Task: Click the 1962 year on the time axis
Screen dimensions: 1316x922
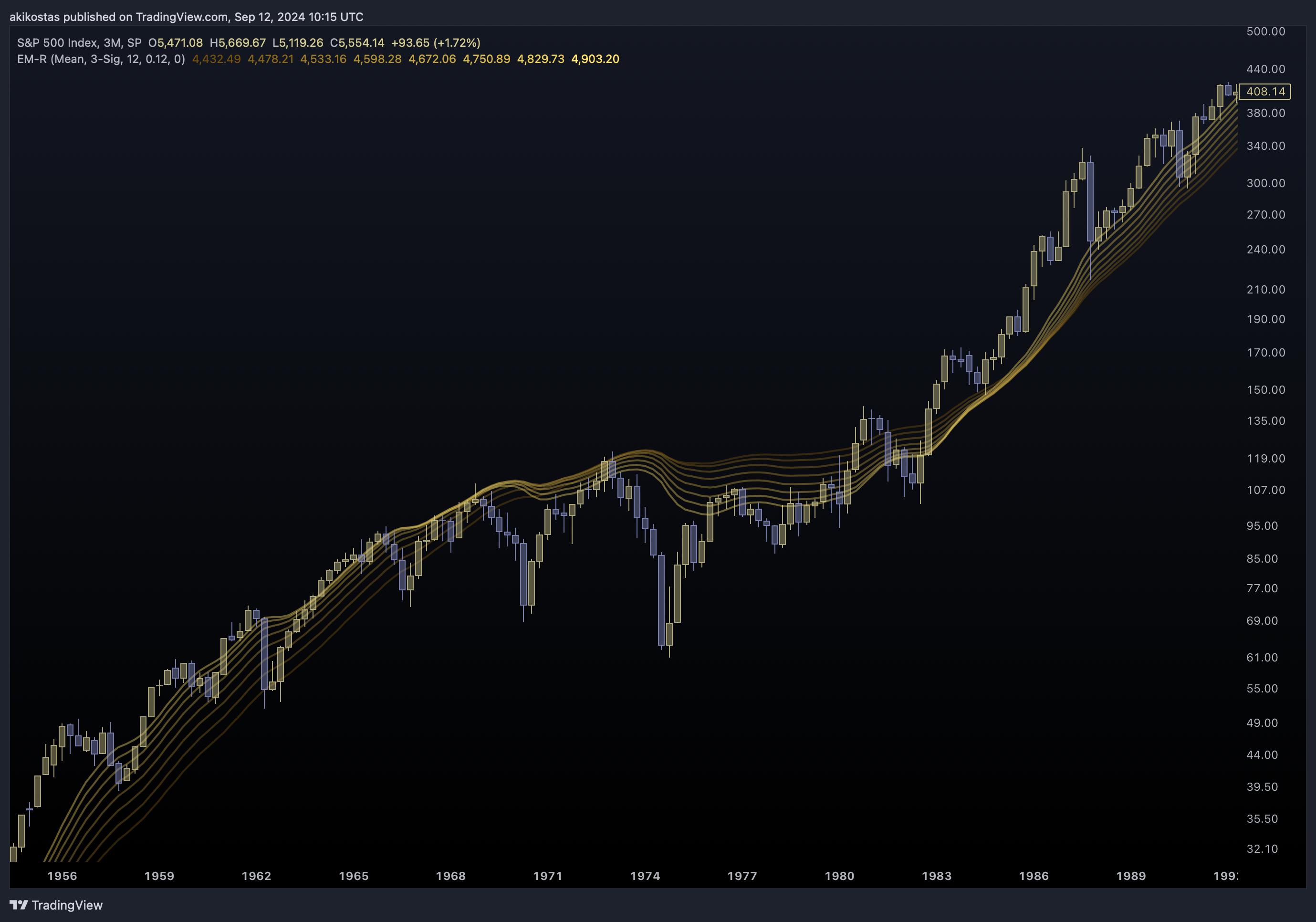Action: [256, 876]
